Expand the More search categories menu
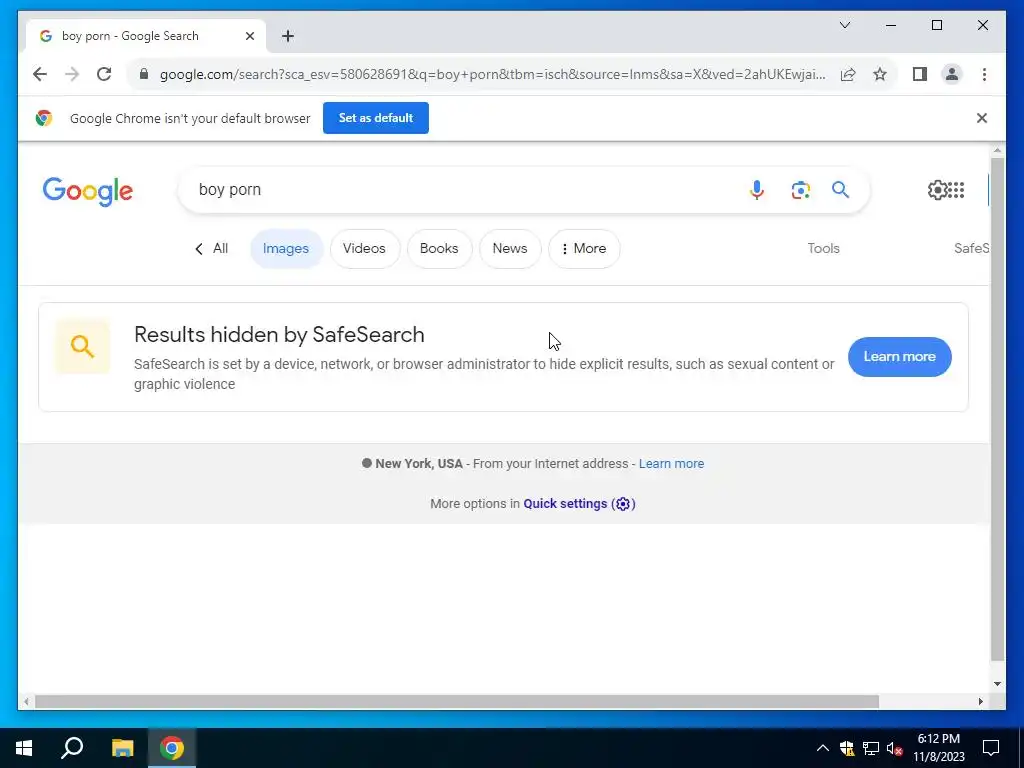1024x768 pixels. (584, 249)
